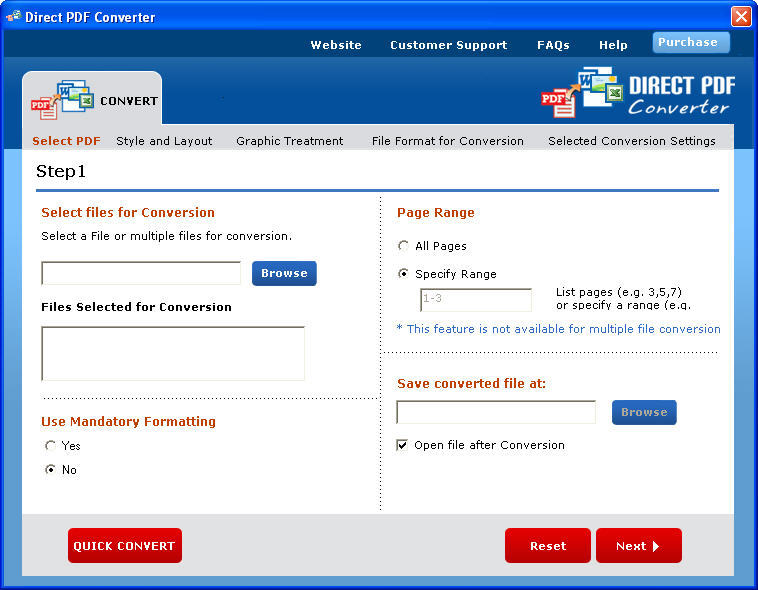The image size is (758, 590).
Task: Switch to Graphic Treatment tab
Action: (x=290, y=141)
